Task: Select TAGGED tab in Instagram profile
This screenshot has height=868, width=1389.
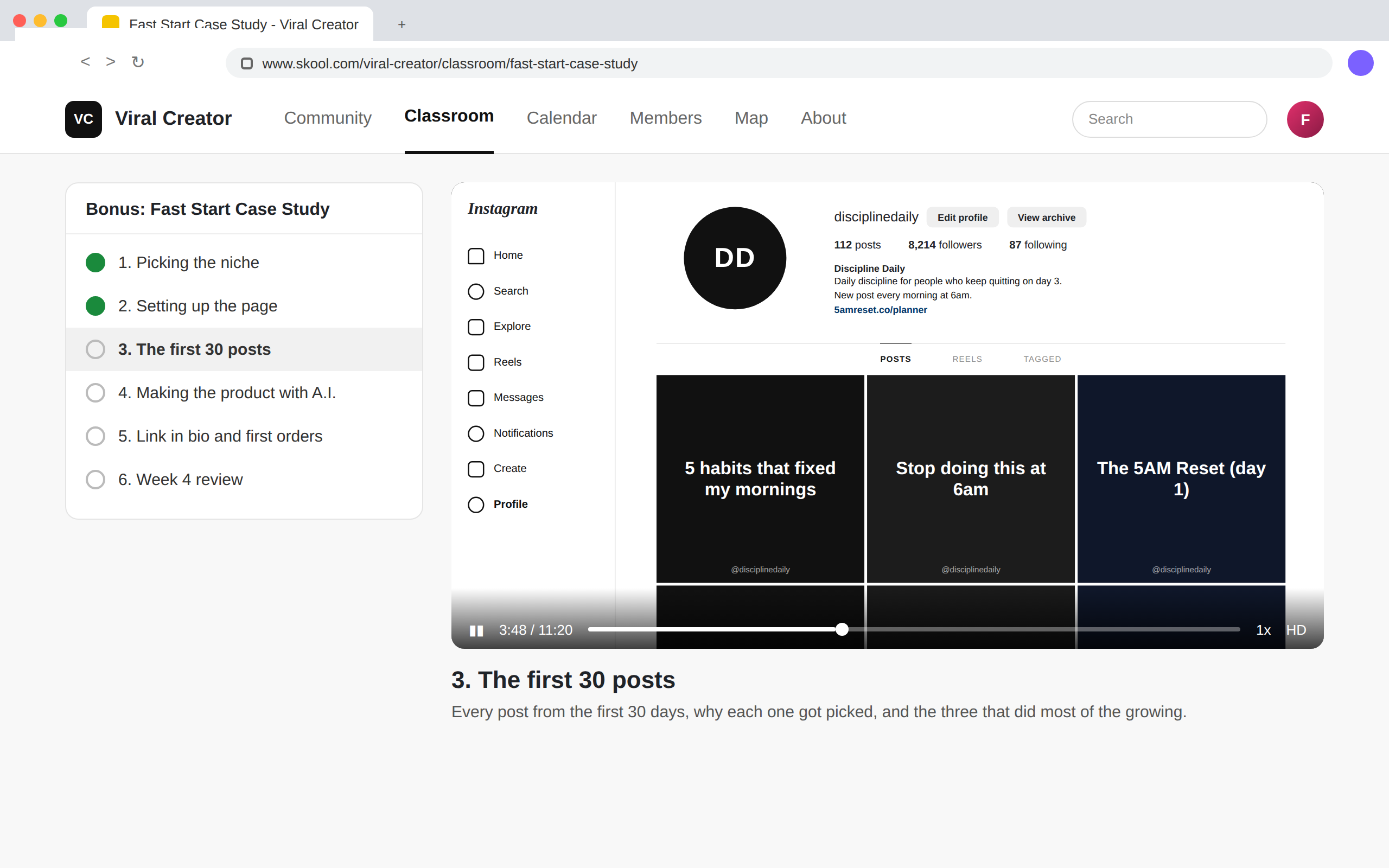Action: coord(1042,359)
